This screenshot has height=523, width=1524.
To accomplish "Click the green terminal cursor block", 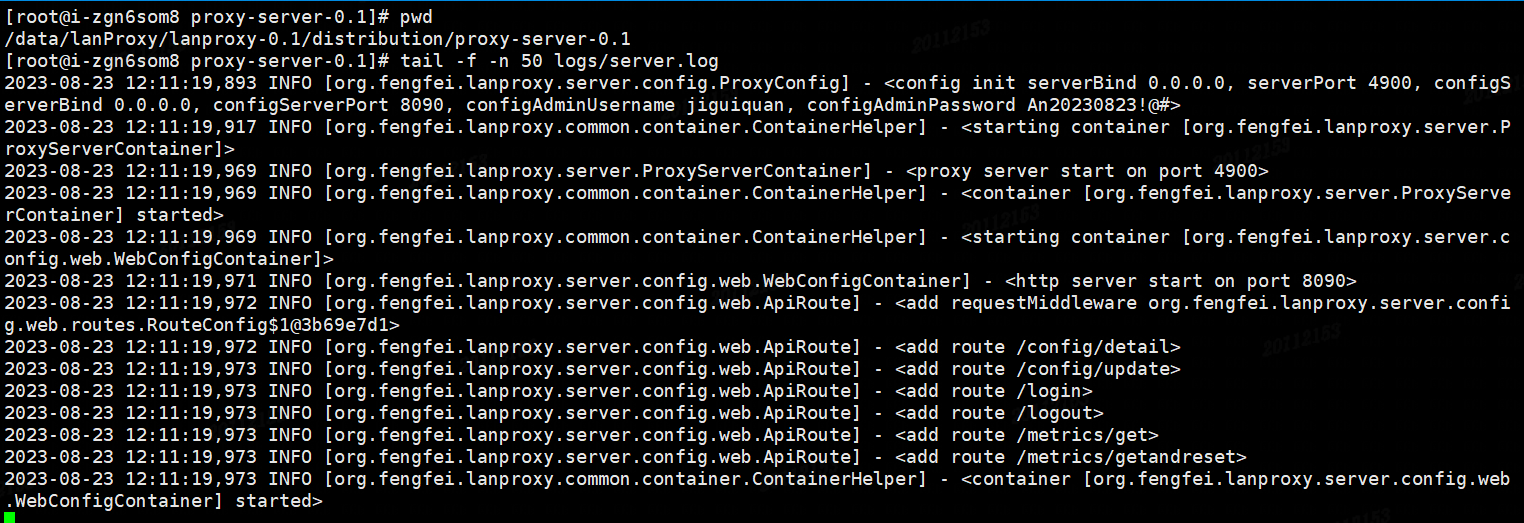I will [10, 517].
